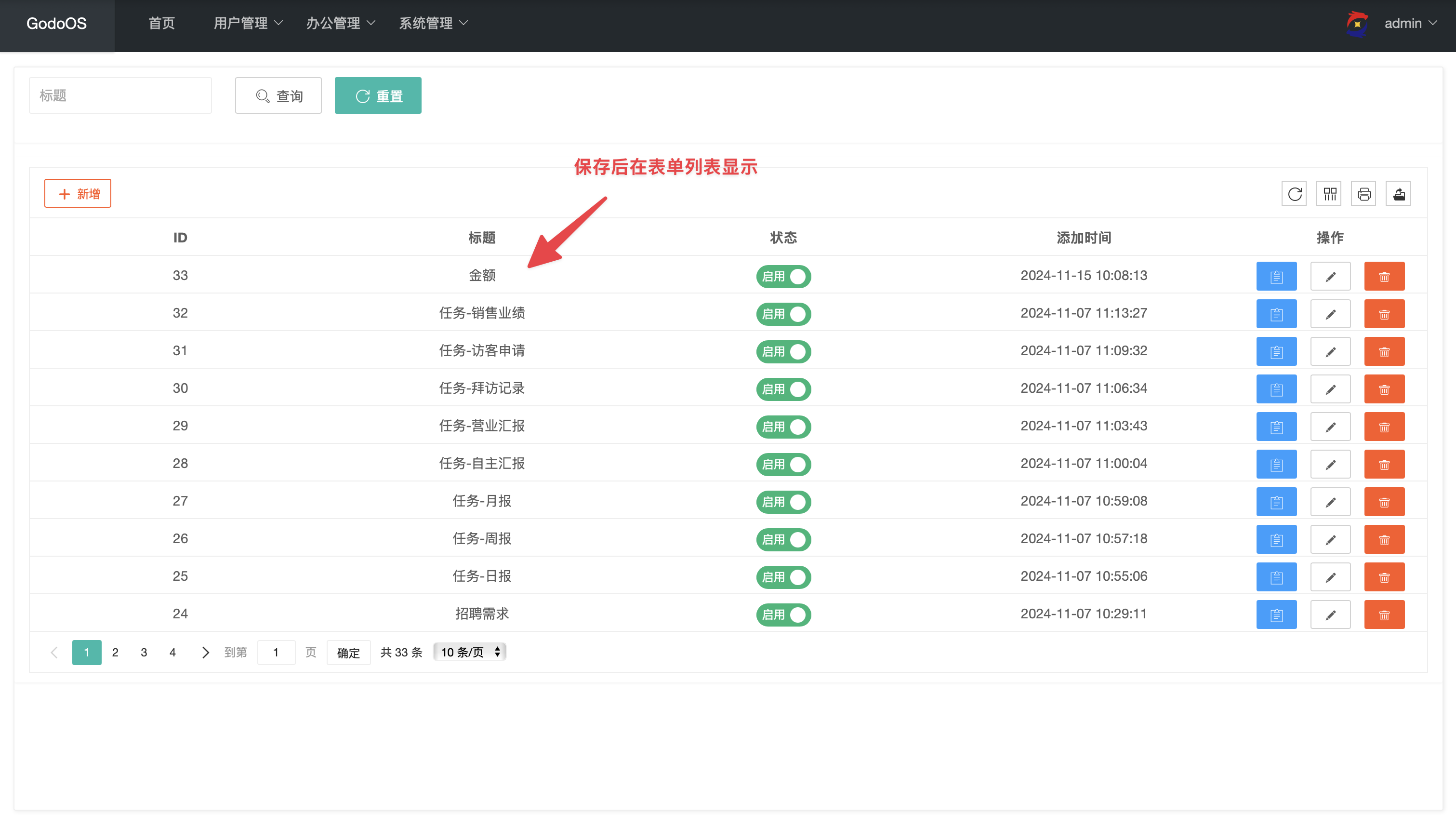The image size is (1456, 828).
Task: Open the 办公管理 dropdown
Action: click(340, 23)
